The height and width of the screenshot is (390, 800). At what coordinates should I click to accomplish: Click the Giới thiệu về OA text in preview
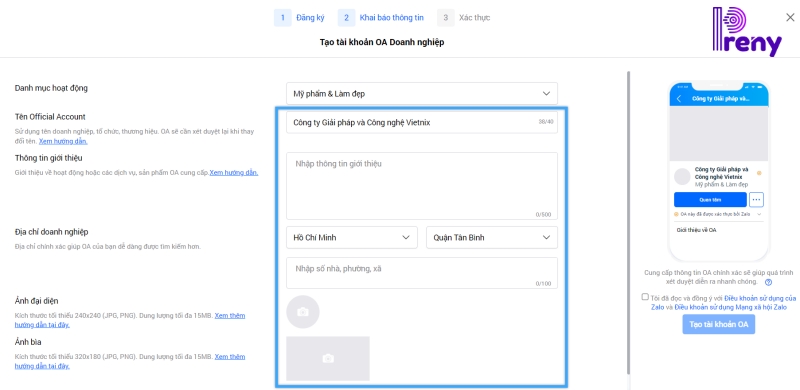(696, 230)
